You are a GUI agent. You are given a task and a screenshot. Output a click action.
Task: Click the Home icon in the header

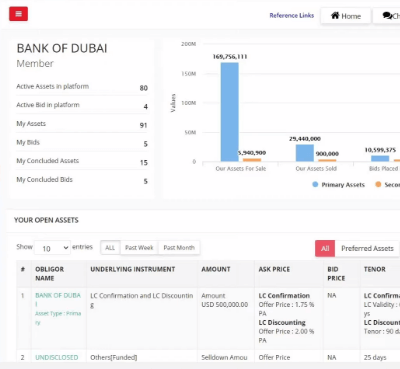tap(335, 16)
